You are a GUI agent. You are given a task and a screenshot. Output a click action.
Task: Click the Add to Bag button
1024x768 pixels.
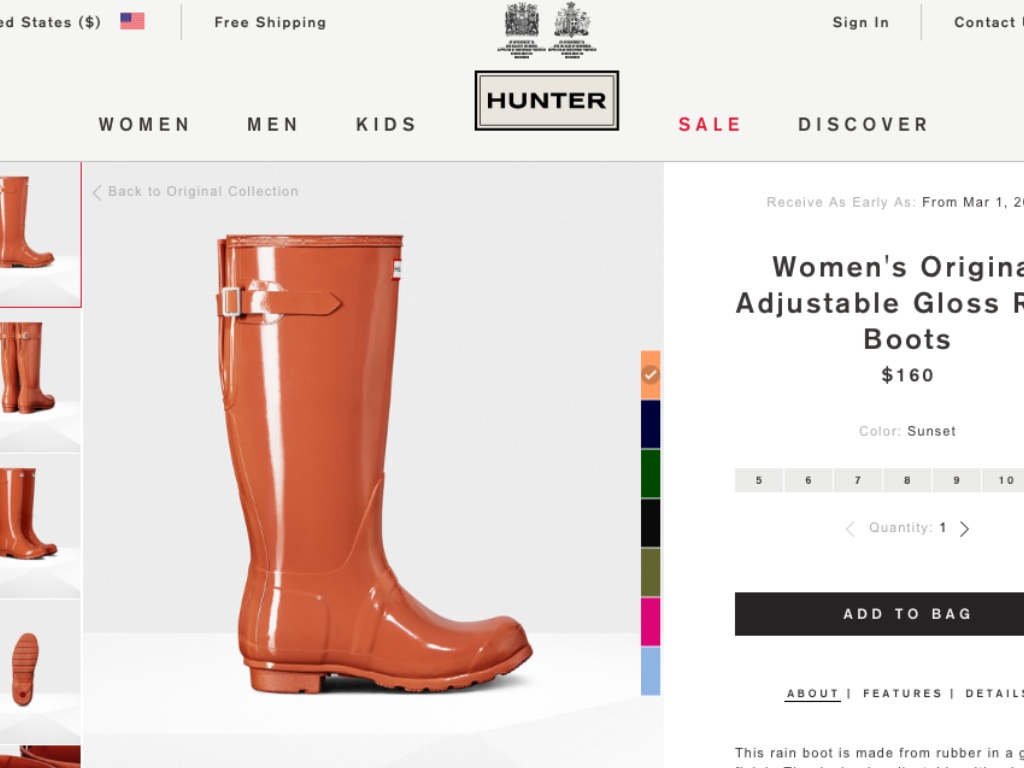pos(880,614)
